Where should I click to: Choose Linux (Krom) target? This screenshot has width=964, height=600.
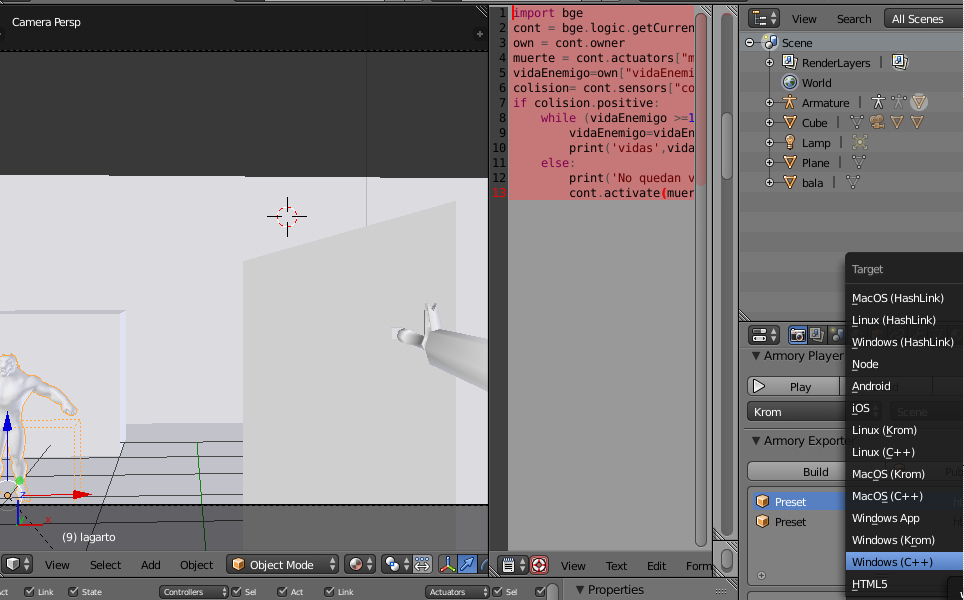[x=904, y=430]
